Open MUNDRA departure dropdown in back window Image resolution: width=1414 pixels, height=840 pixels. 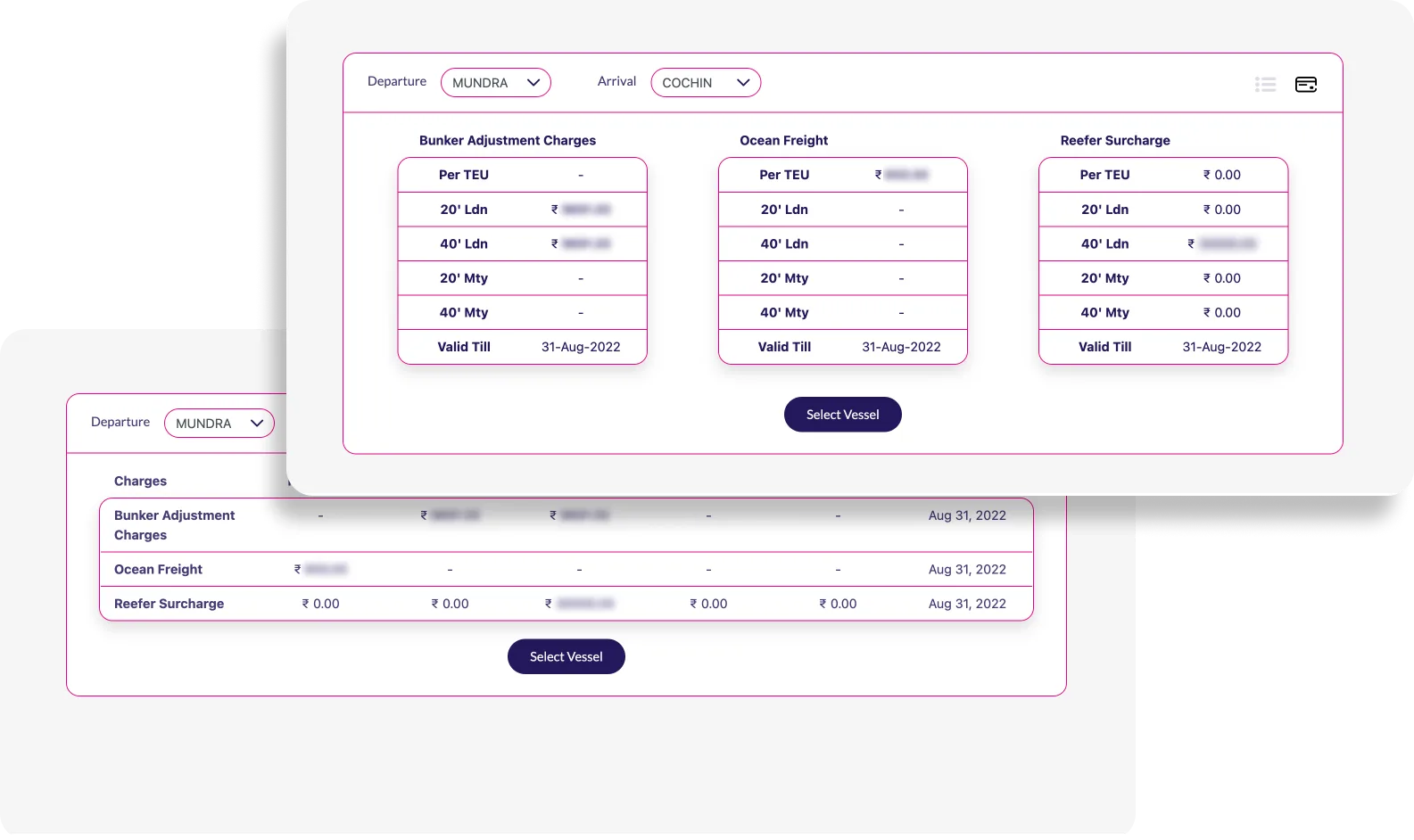(219, 424)
